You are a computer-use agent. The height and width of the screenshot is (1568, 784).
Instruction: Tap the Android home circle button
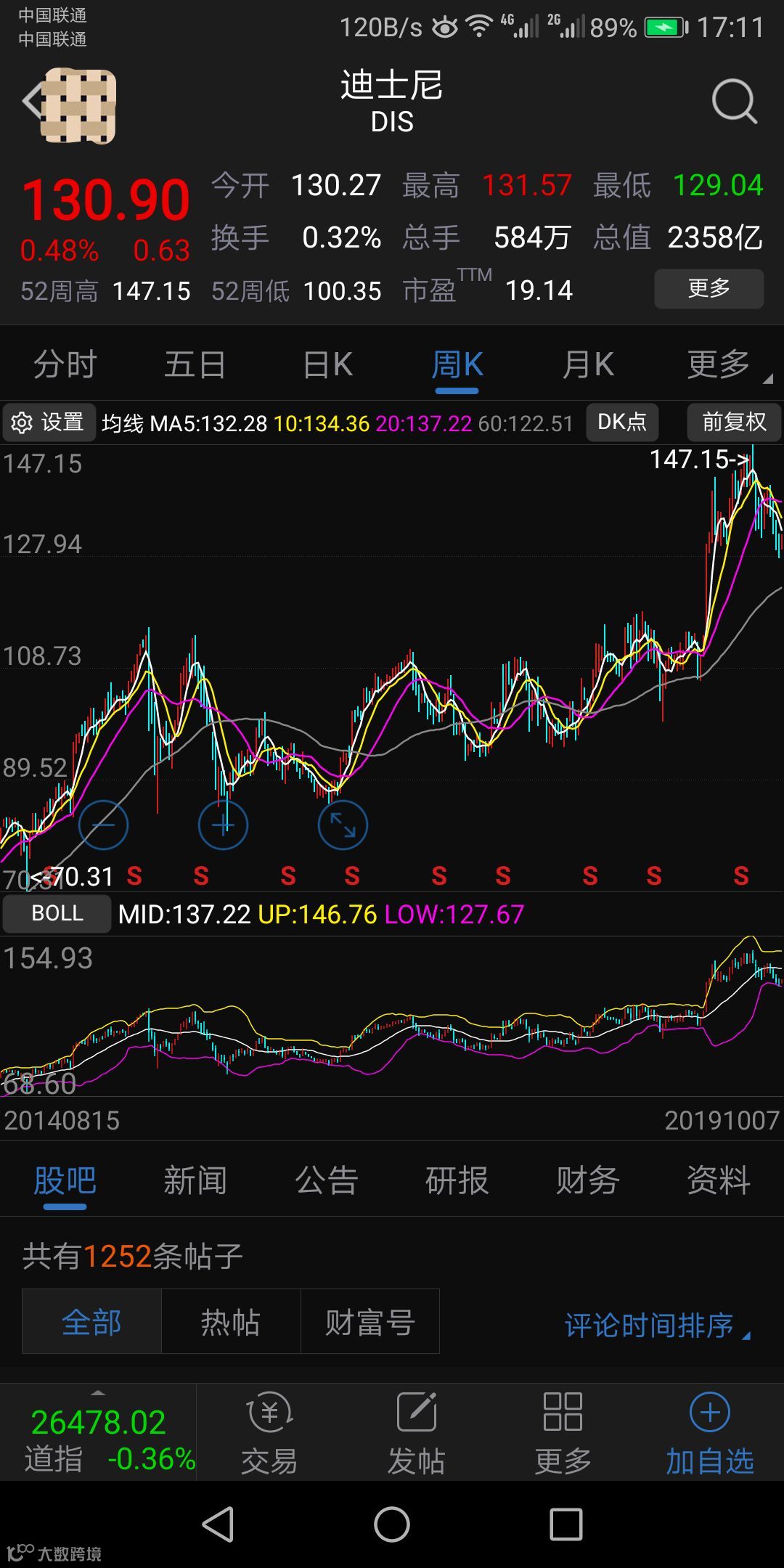pos(392,1524)
